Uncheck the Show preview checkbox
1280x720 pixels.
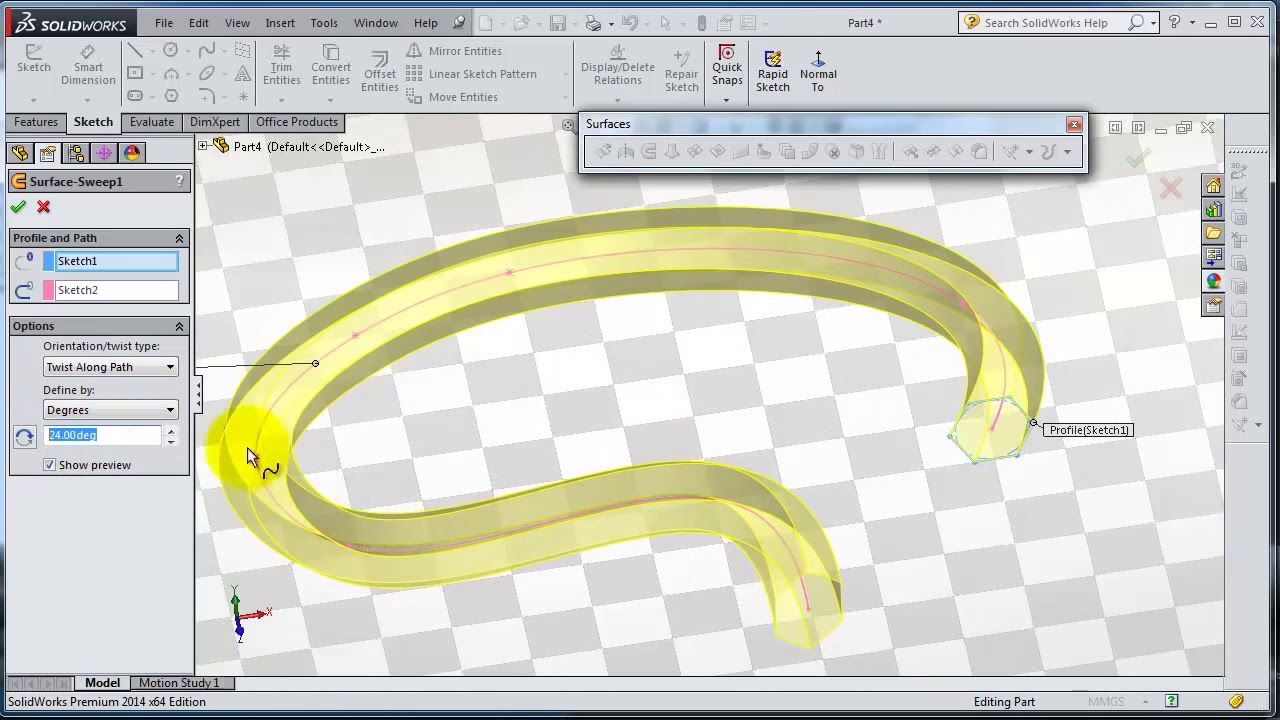click(49, 465)
